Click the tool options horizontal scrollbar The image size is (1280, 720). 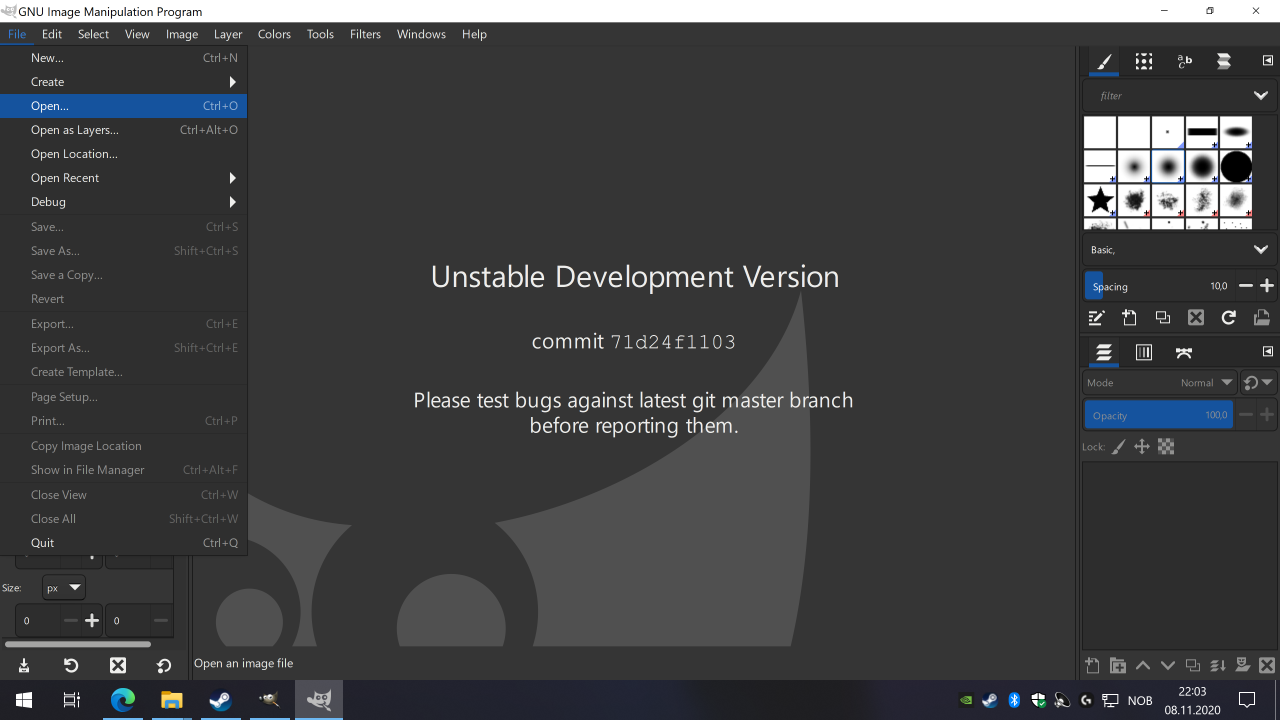click(x=78, y=644)
